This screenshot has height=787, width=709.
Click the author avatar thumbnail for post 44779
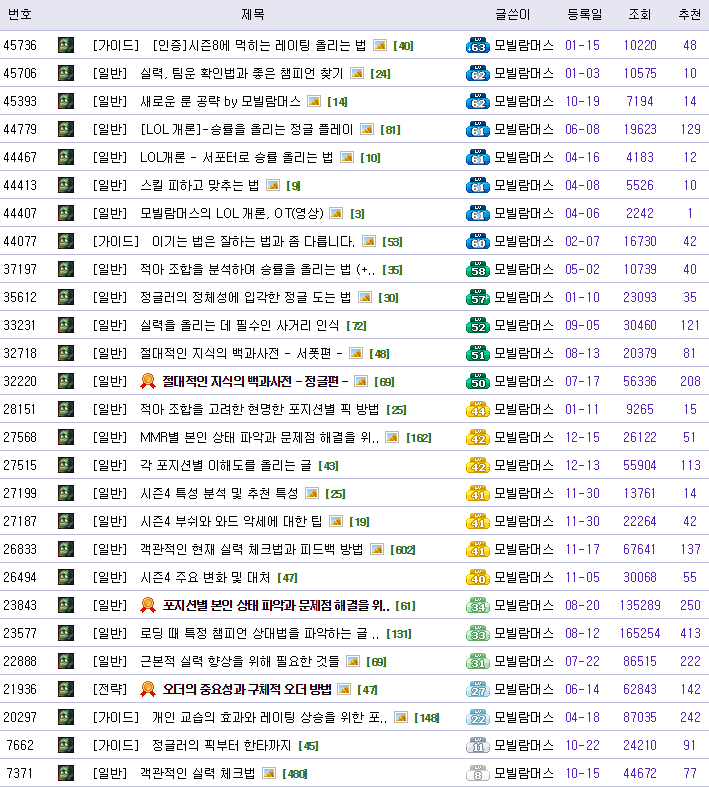[66, 129]
